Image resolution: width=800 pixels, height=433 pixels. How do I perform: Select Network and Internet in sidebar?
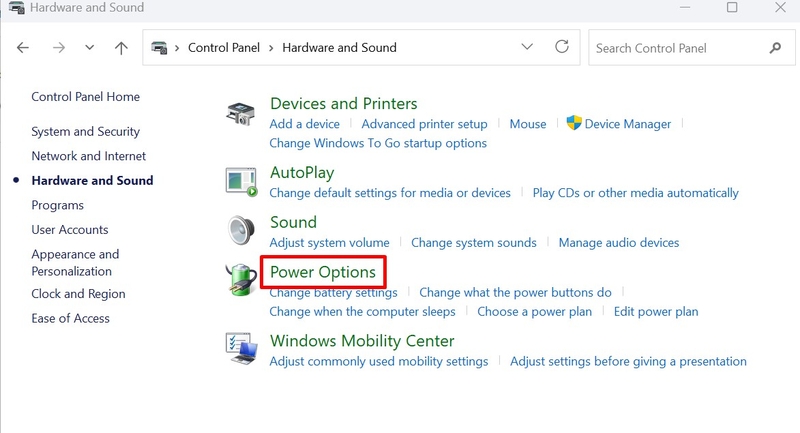(x=89, y=156)
